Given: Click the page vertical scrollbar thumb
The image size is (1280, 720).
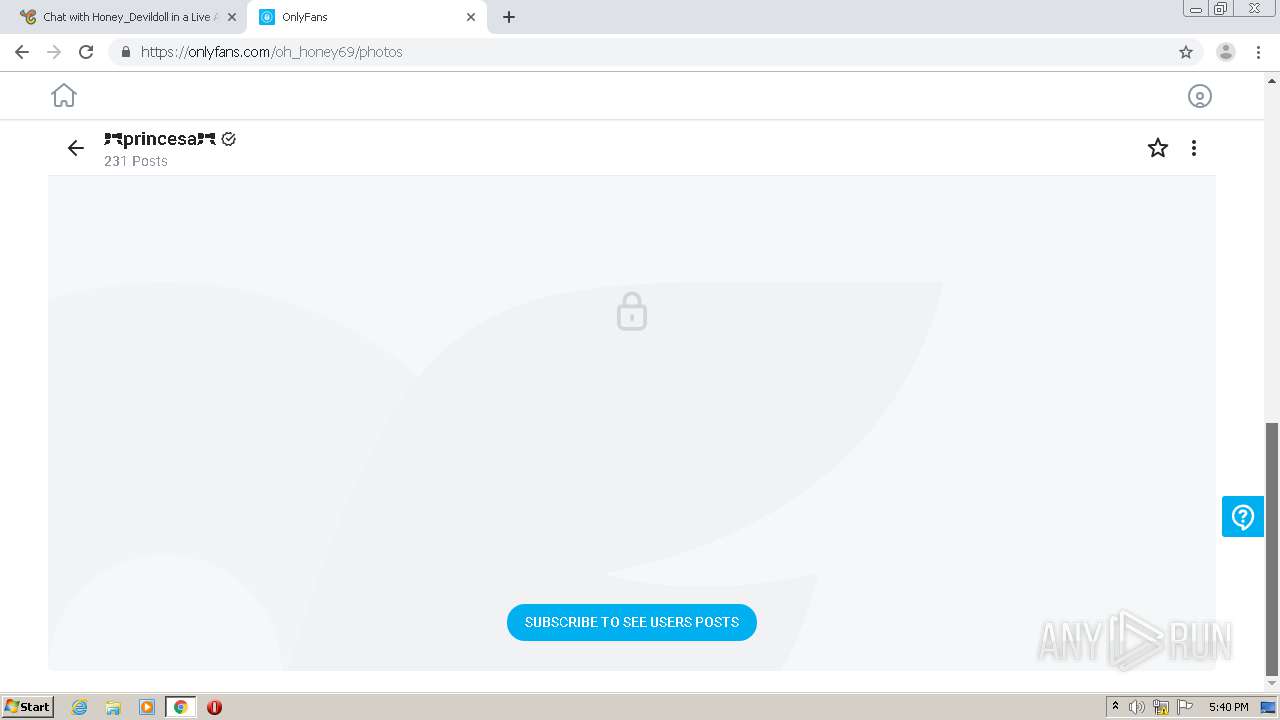Looking at the screenshot, I should coord(1272,549).
